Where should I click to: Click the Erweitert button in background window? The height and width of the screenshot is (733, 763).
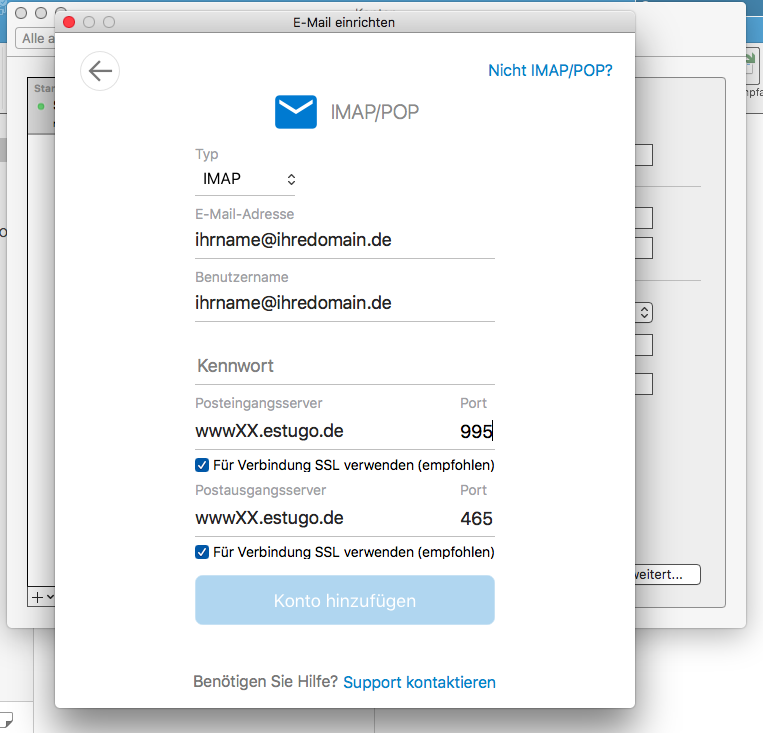click(667, 575)
